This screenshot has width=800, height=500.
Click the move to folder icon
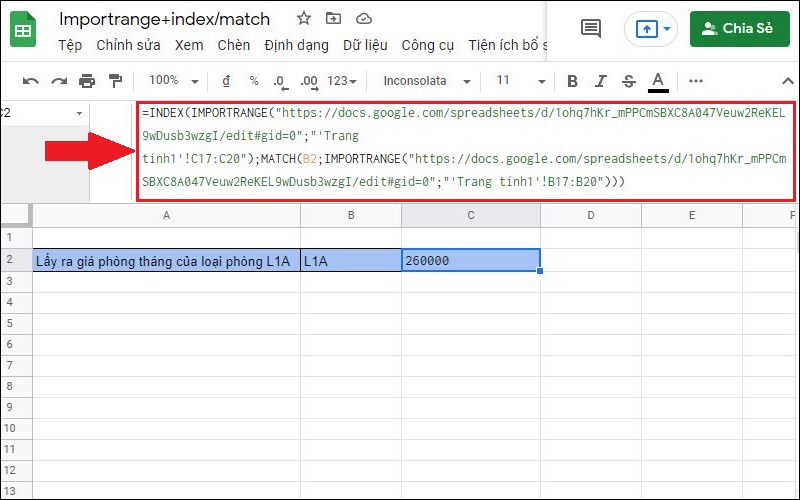pyautogui.click(x=333, y=19)
